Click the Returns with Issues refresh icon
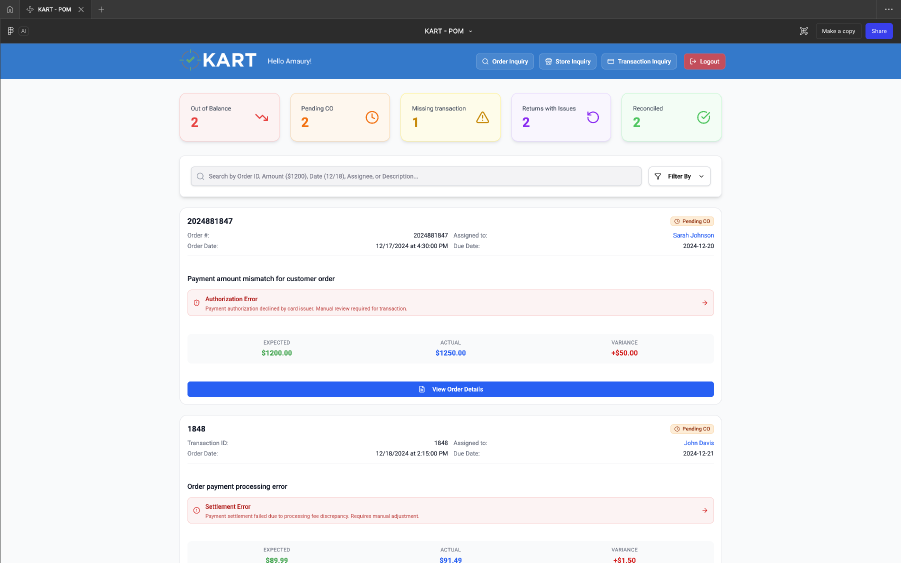 [x=593, y=117]
